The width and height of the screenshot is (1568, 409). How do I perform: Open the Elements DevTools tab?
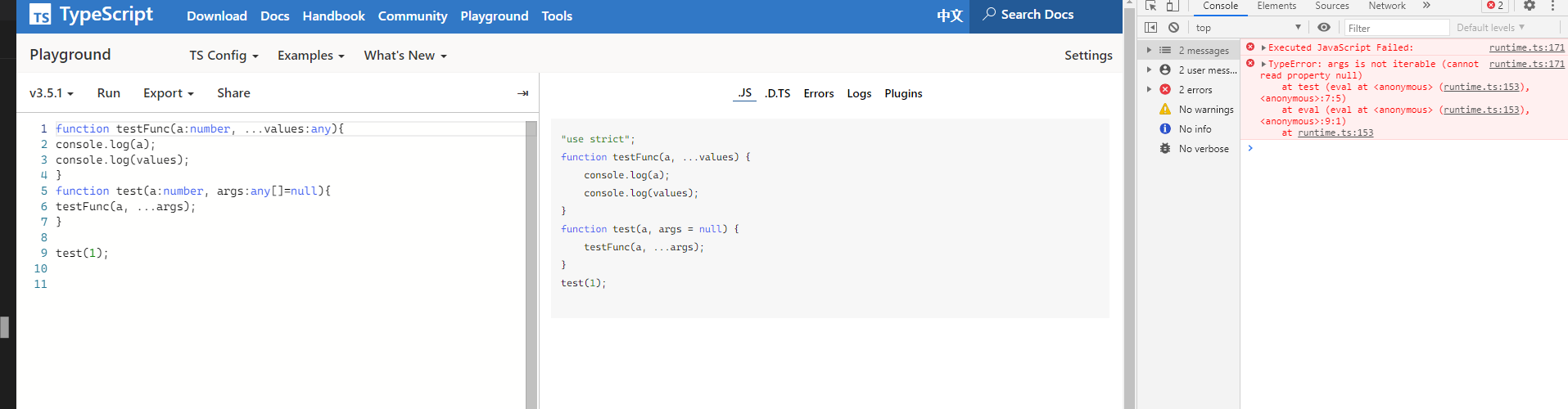pyautogui.click(x=1277, y=6)
